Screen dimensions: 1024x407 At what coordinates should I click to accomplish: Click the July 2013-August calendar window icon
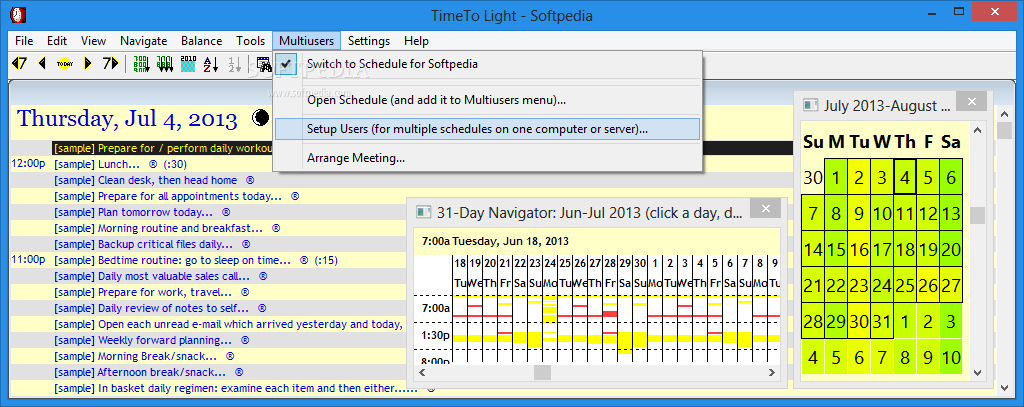tap(810, 105)
